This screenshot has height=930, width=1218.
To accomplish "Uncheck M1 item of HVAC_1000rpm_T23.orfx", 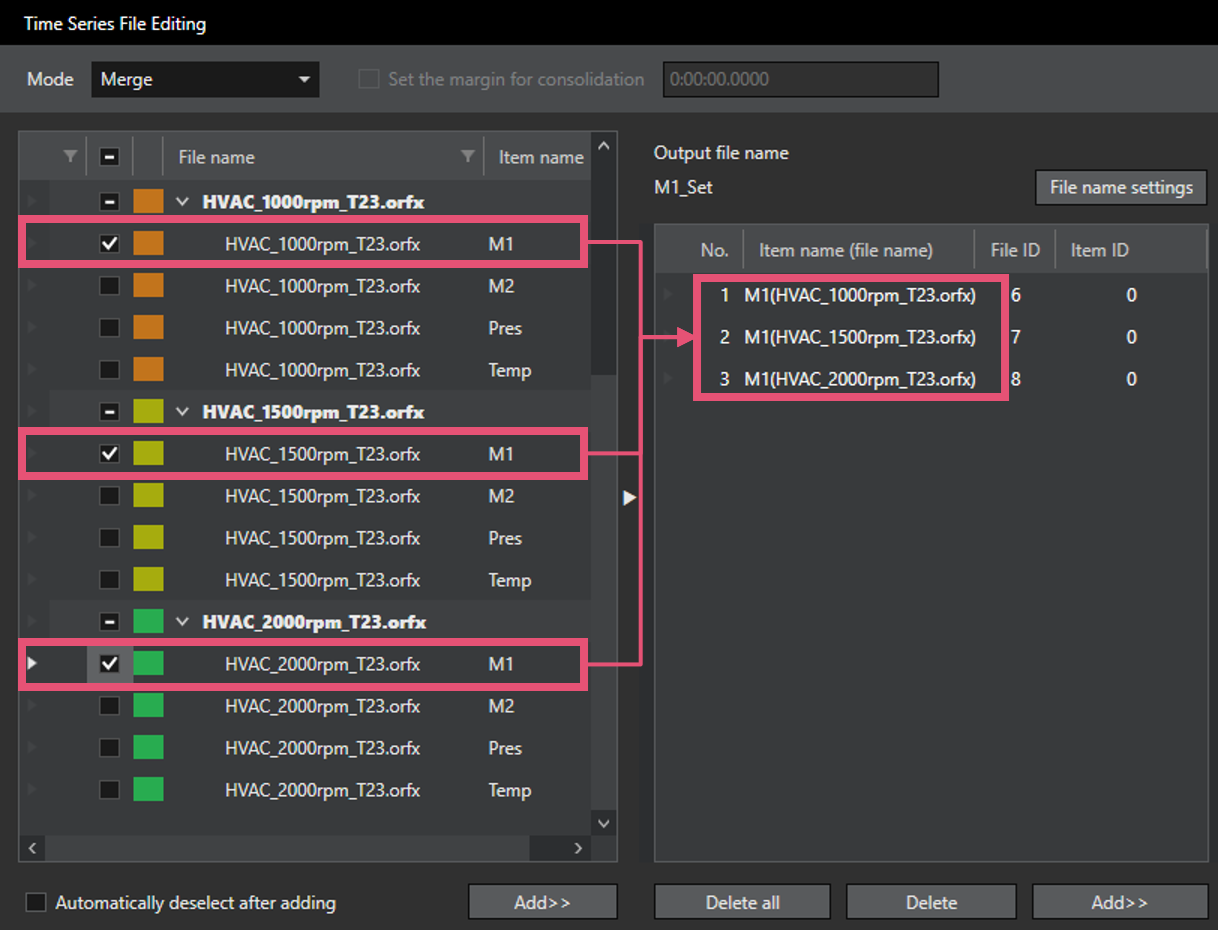I will (x=110, y=244).
